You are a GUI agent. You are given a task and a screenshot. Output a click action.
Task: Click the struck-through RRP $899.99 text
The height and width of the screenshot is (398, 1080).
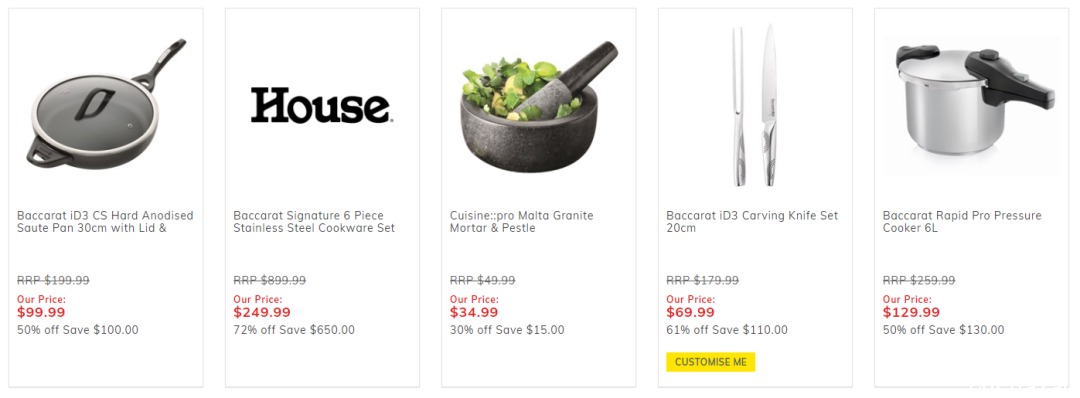pyautogui.click(x=270, y=280)
